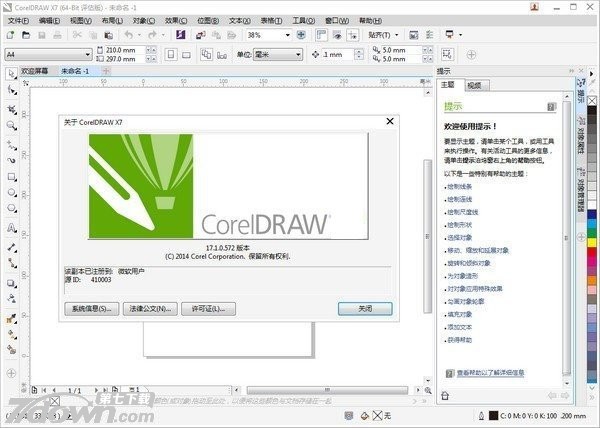This screenshot has width=600, height=428.
Task: Select the Shape tool
Action: 11,90
